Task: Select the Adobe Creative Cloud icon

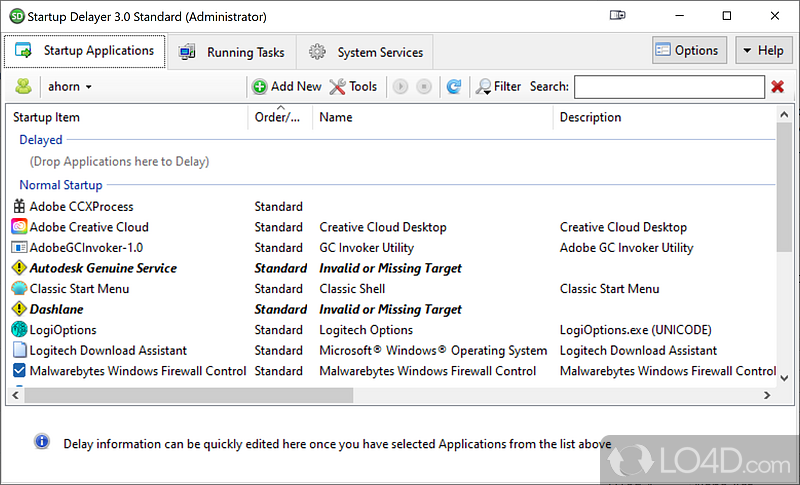Action: coord(19,227)
